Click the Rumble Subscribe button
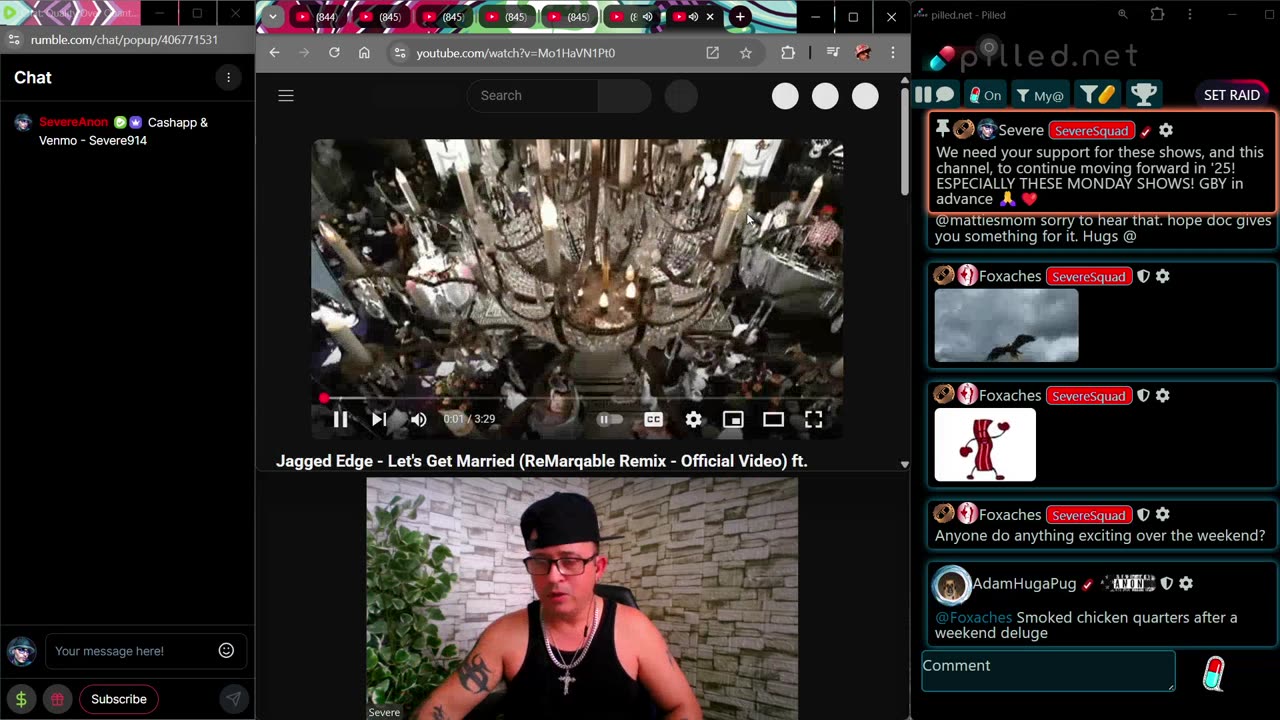This screenshot has width=1280, height=720. click(x=119, y=699)
